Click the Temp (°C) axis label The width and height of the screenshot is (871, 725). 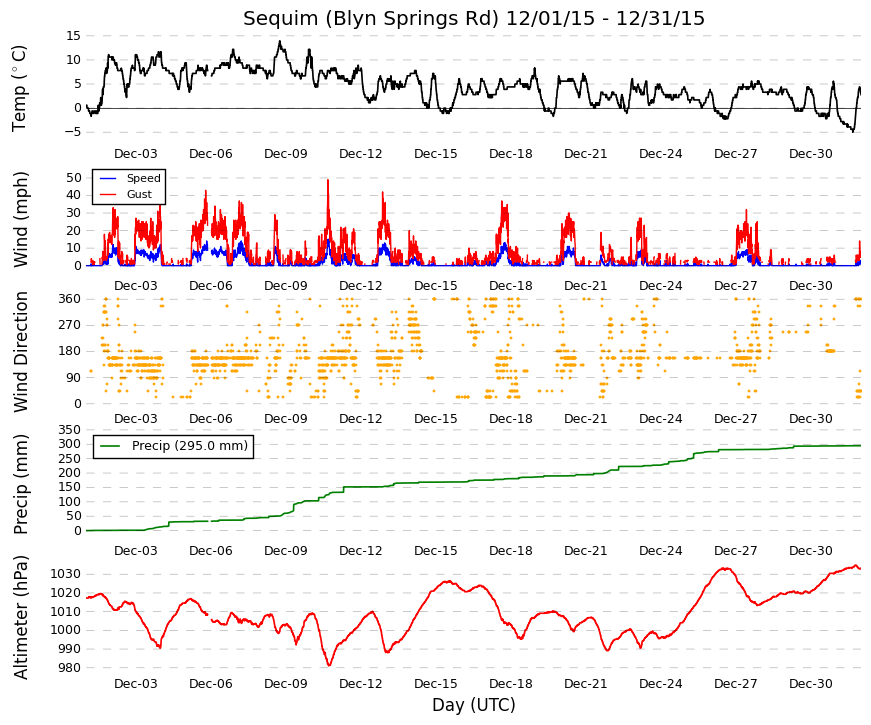(19, 88)
